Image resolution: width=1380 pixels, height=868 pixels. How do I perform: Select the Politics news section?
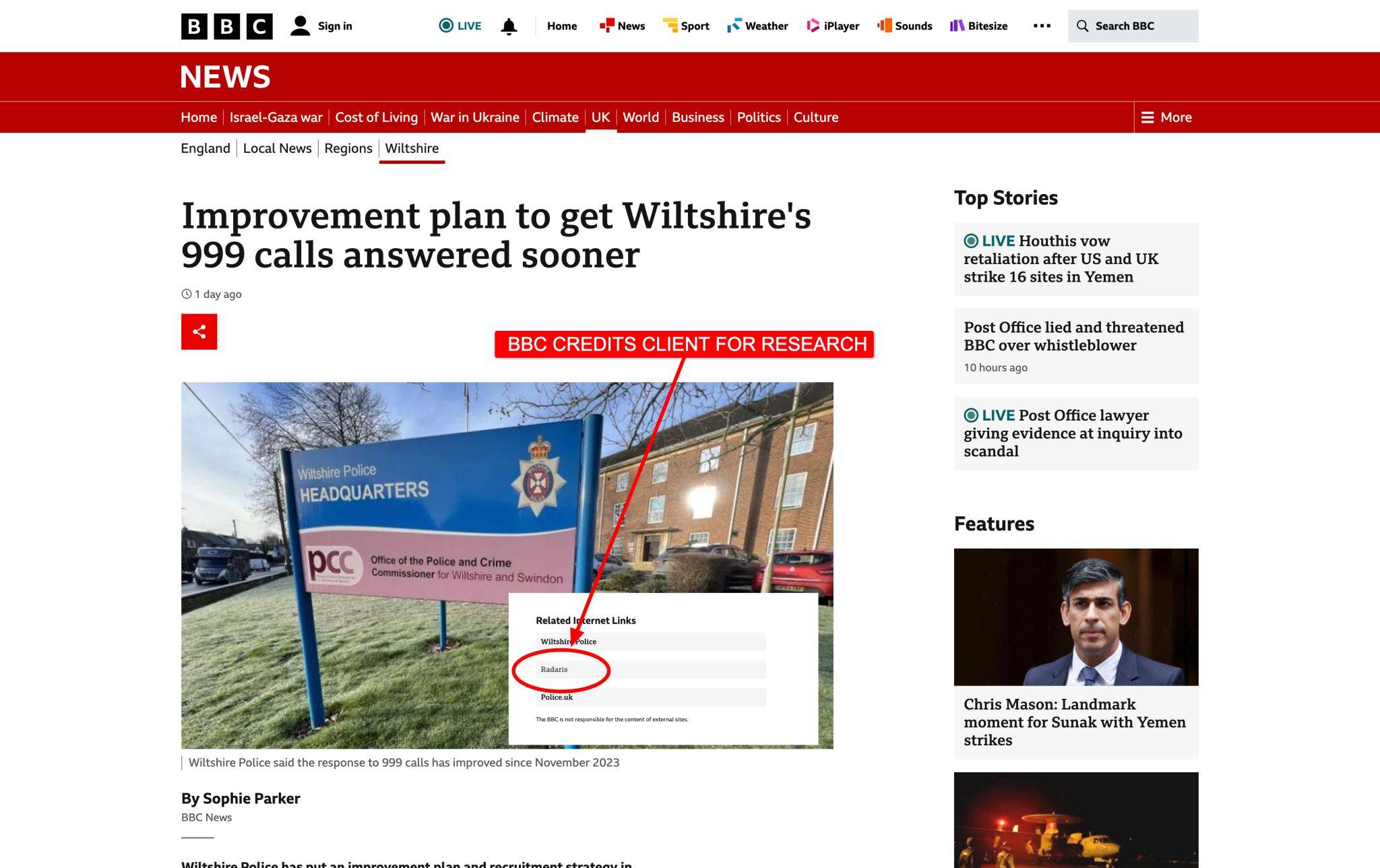coord(759,117)
